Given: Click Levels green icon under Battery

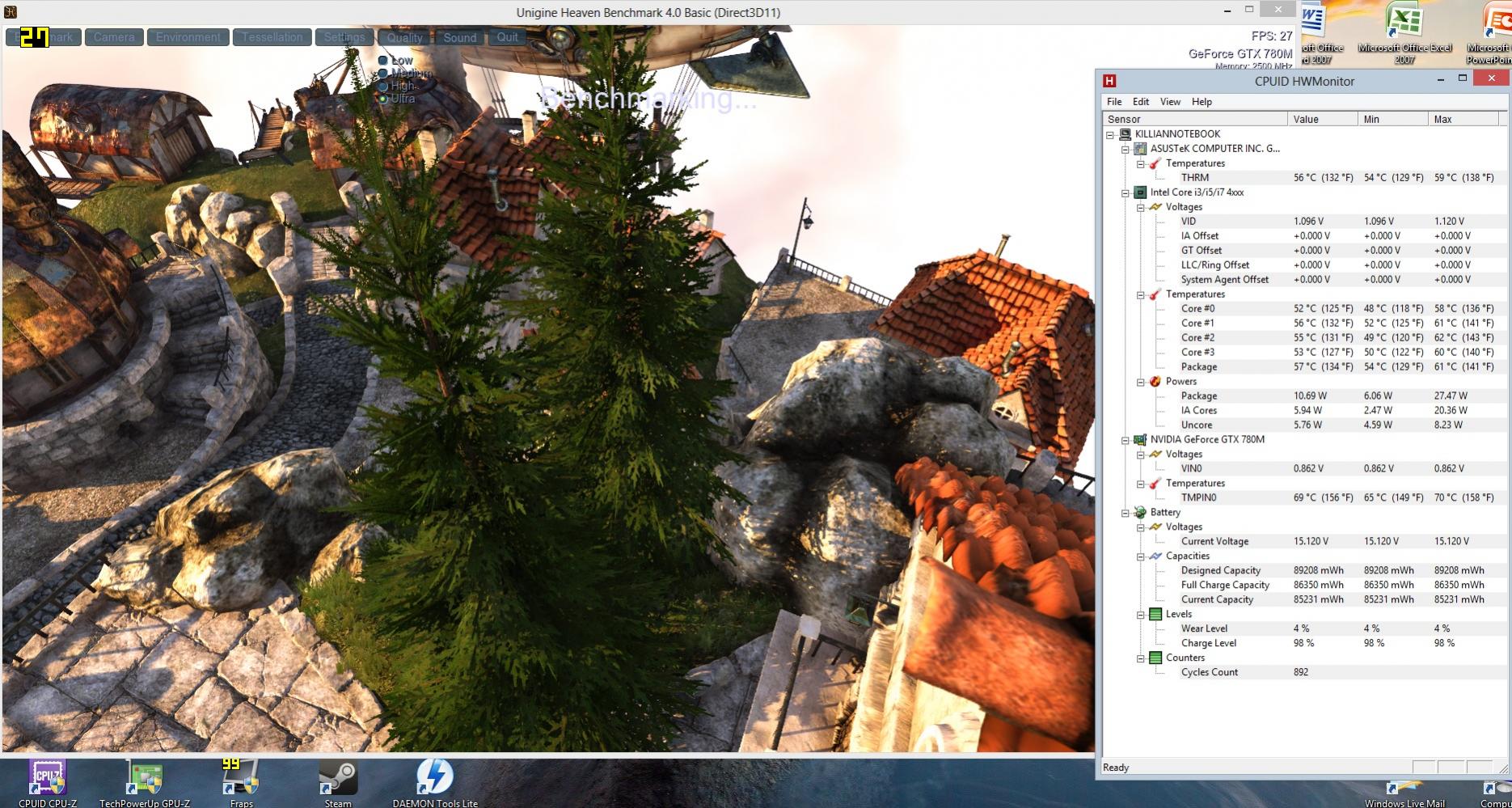Looking at the screenshot, I should pyautogui.click(x=1155, y=615).
